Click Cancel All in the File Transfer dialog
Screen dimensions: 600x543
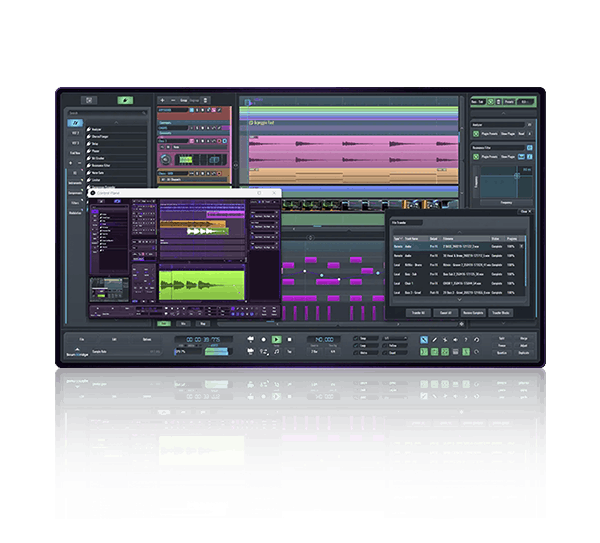coord(446,313)
